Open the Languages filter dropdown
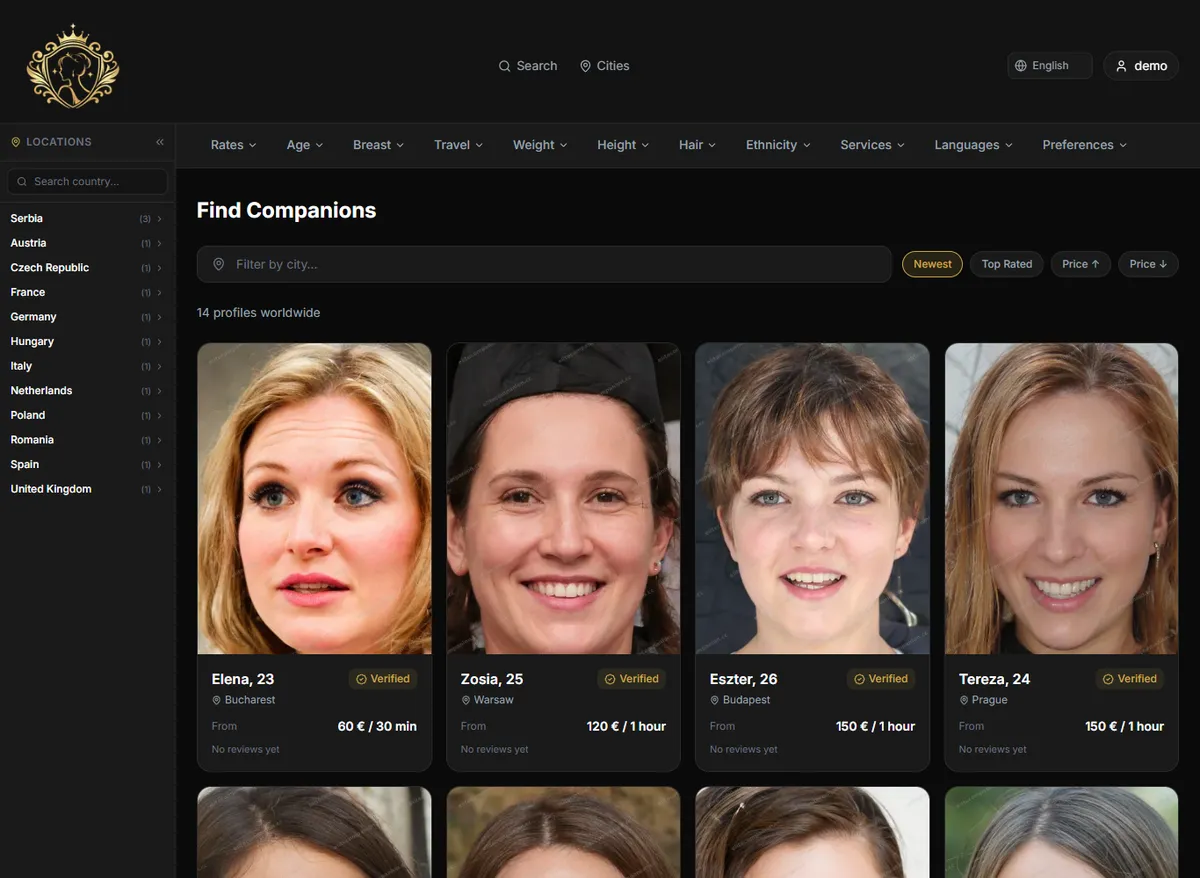This screenshot has width=1200, height=878. [x=973, y=145]
